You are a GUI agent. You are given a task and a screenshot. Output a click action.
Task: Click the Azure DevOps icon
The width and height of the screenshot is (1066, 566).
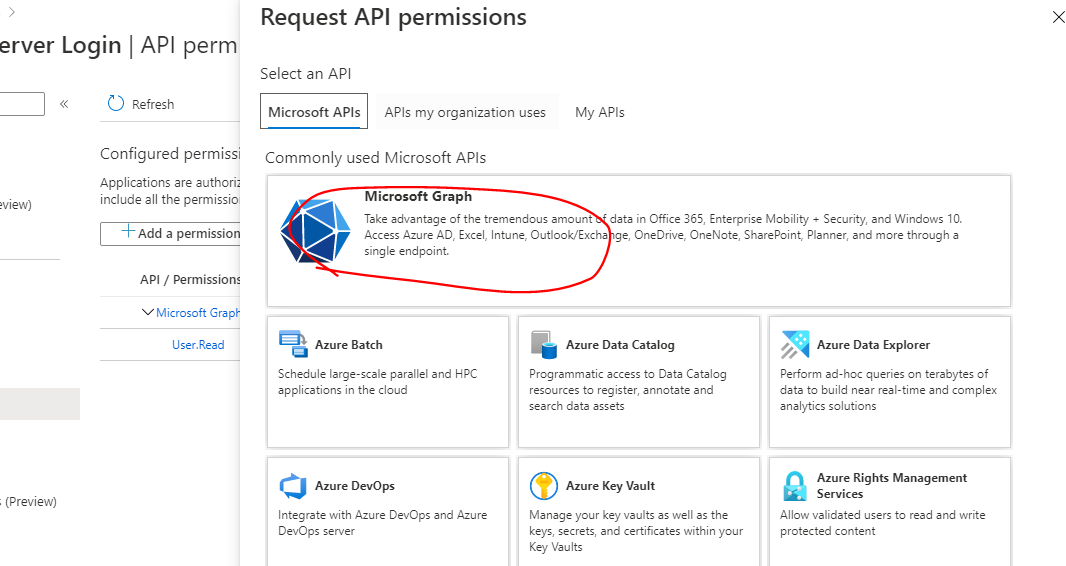point(293,486)
